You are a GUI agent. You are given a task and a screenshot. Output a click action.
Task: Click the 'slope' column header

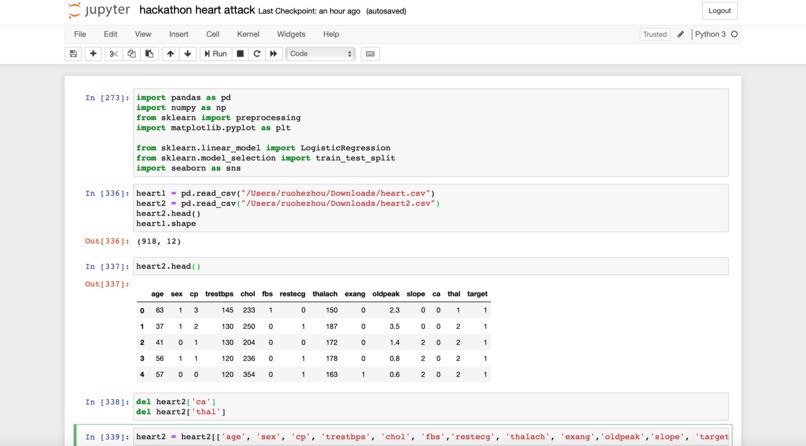point(415,294)
